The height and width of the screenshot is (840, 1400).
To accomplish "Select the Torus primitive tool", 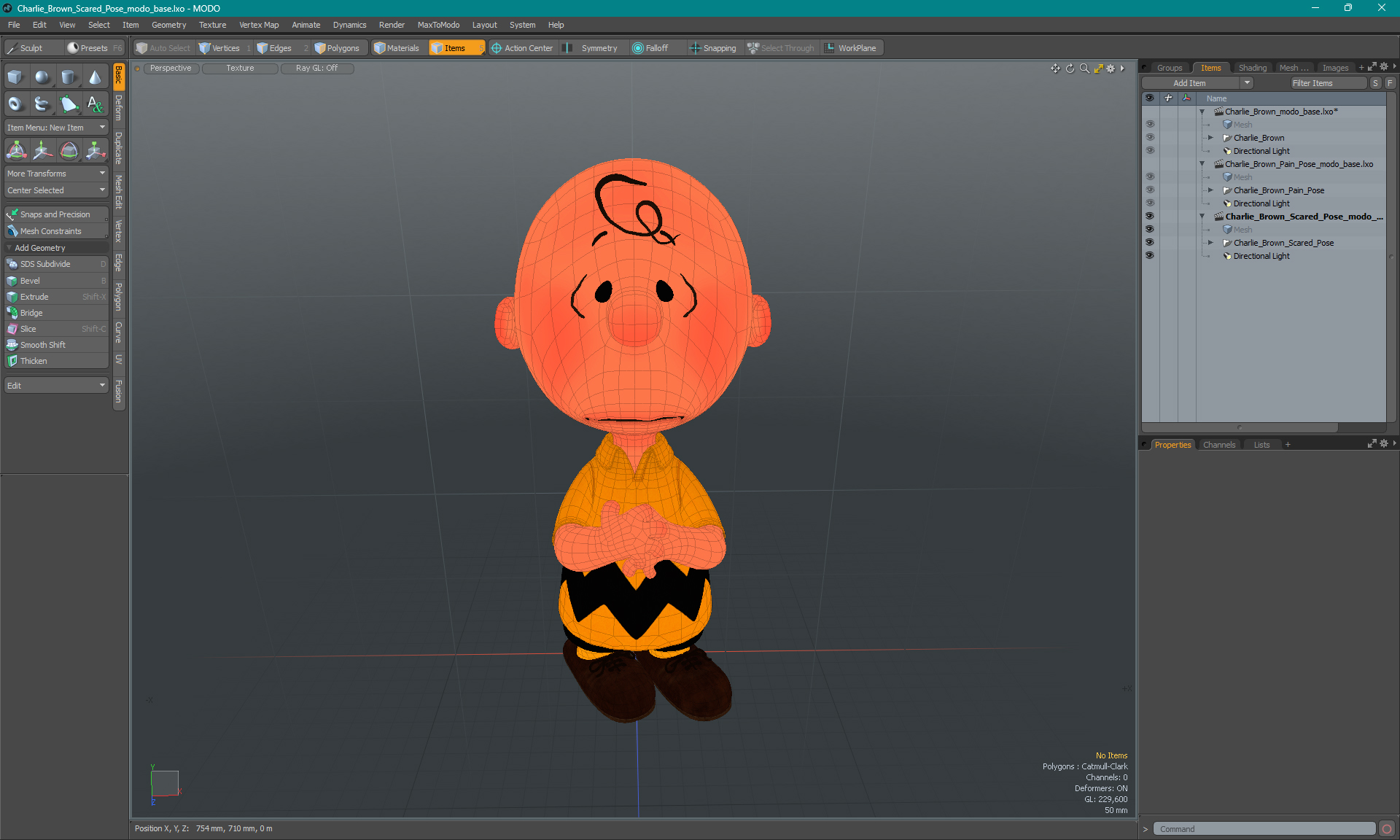I will (15, 104).
